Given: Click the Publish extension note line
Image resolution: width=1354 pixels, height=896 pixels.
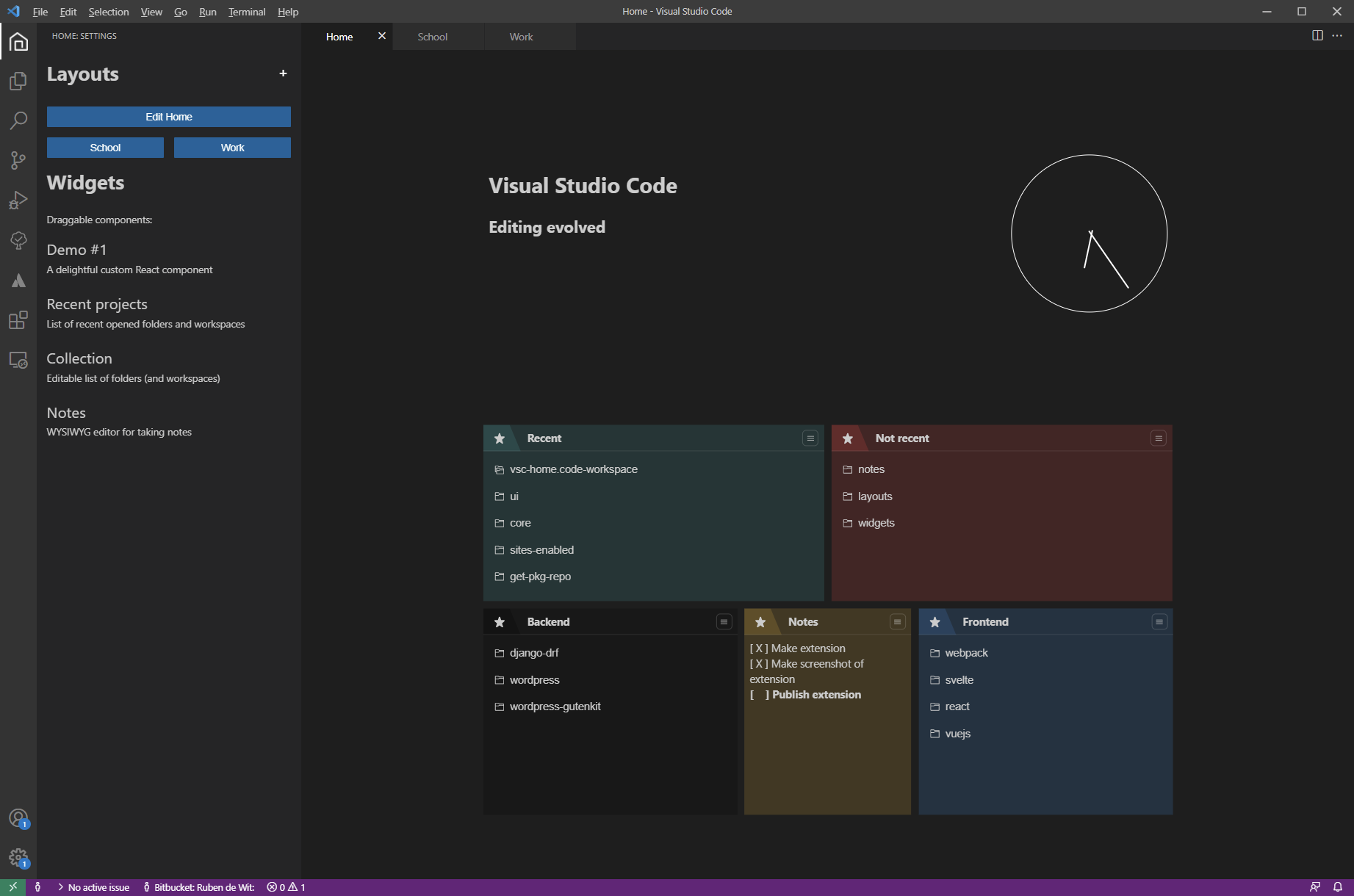Looking at the screenshot, I should tap(805, 695).
